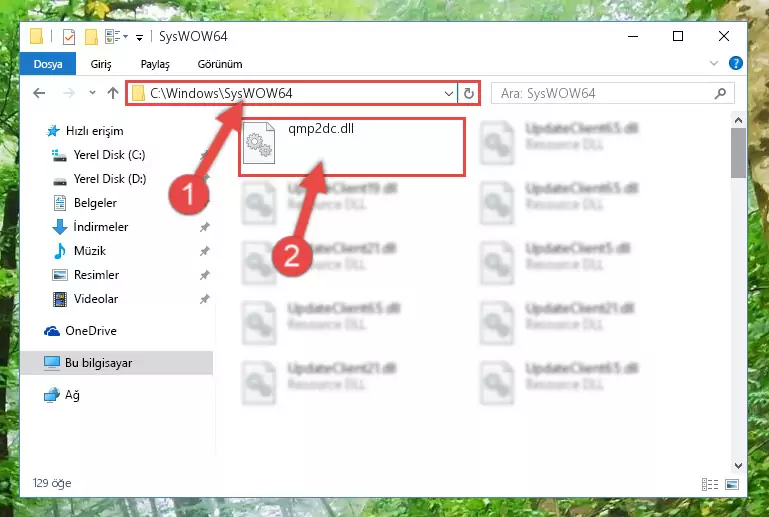The height and width of the screenshot is (517, 769).
Task: Click the address bar path C:\Windows\SysWOW64
Action: pos(221,93)
